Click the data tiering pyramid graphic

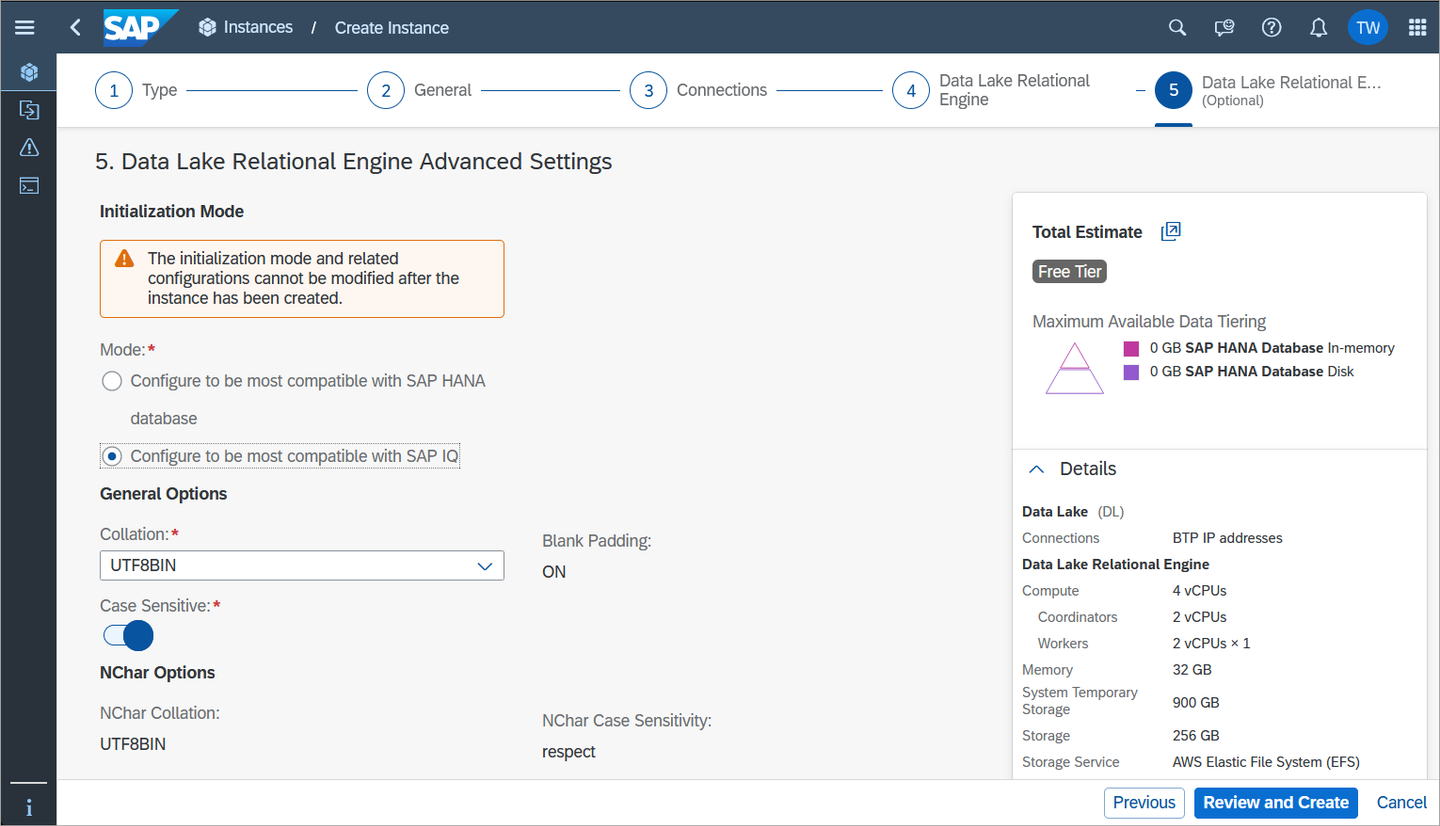(1075, 368)
